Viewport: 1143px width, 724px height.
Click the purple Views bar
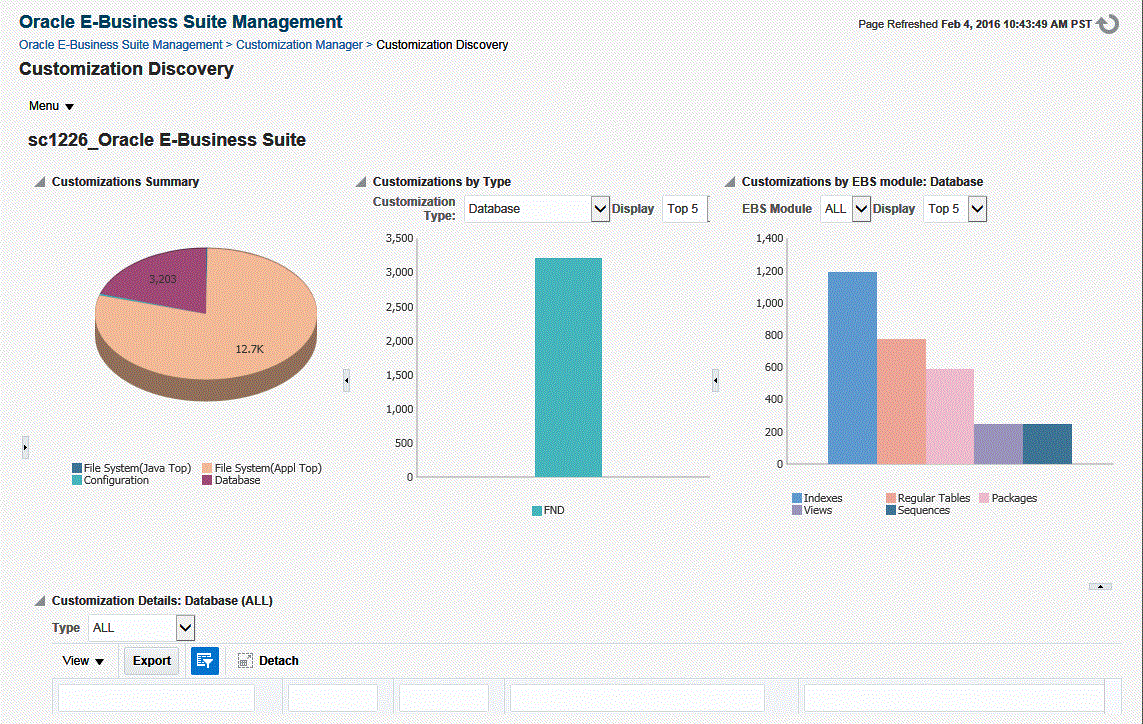click(x=998, y=444)
